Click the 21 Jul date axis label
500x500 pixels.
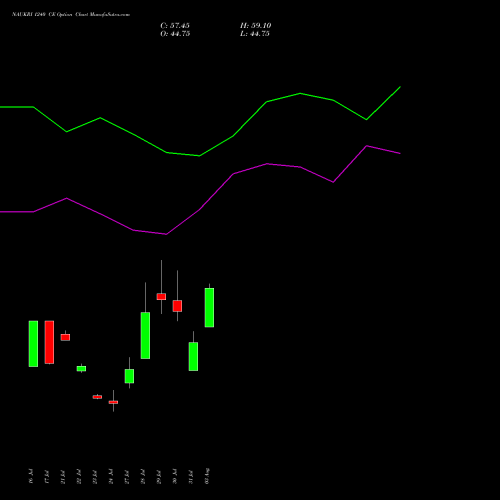click(x=63, y=476)
